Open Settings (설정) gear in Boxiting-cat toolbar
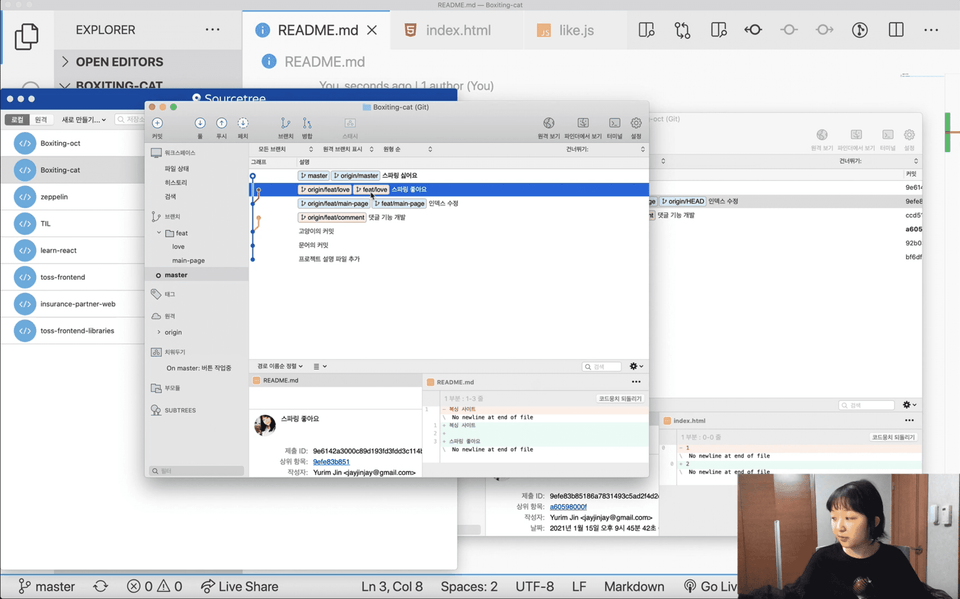 pyautogui.click(x=636, y=123)
